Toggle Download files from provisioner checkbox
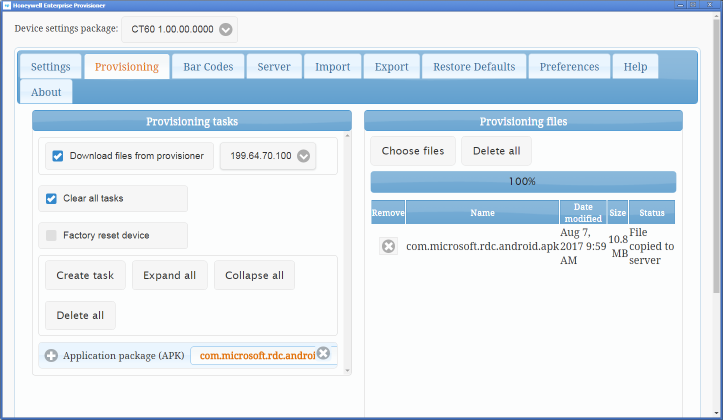The image size is (723, 420). pos(58,156)
